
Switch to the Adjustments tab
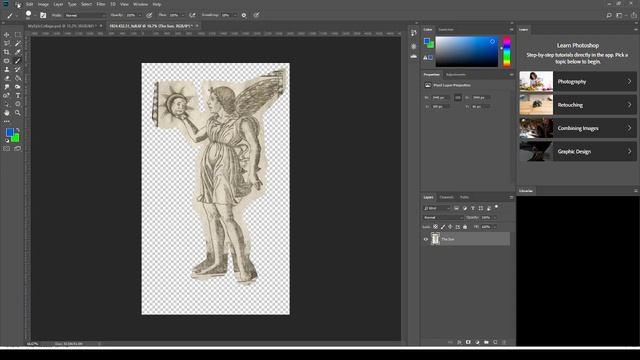(456, 75)
